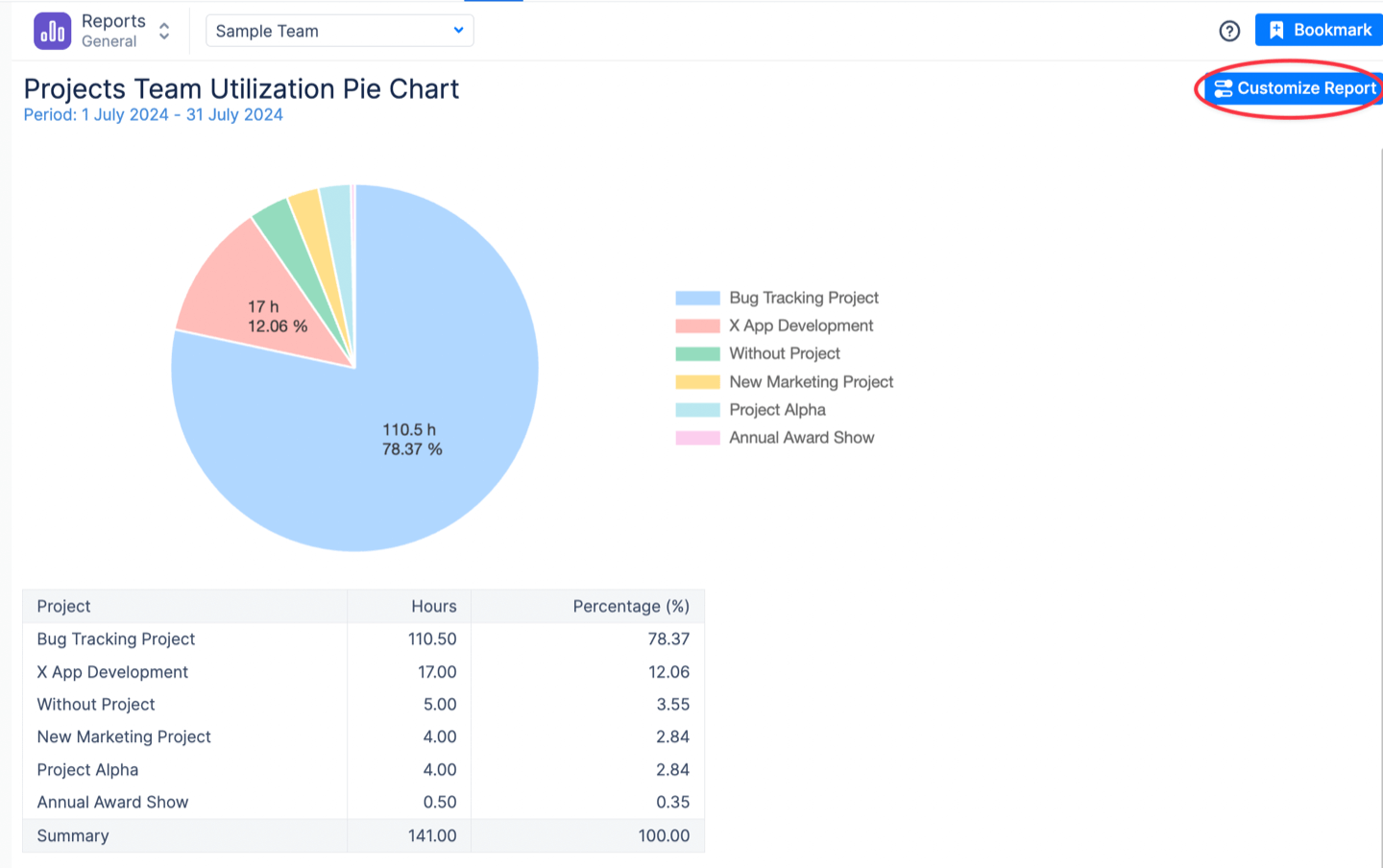This screenshot has height=868, width=1383.
Task: Click the bookmark ribbon icon inside Bookmark button
Action: 1276,31
